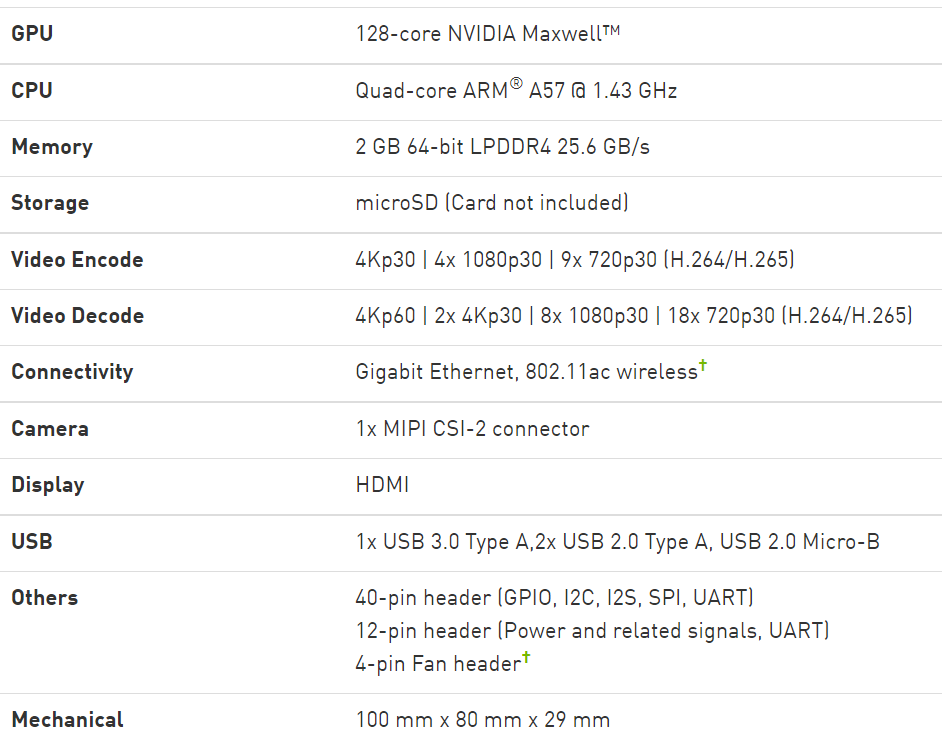
Task: Click the Storage row label
Action: pos(50,203)
